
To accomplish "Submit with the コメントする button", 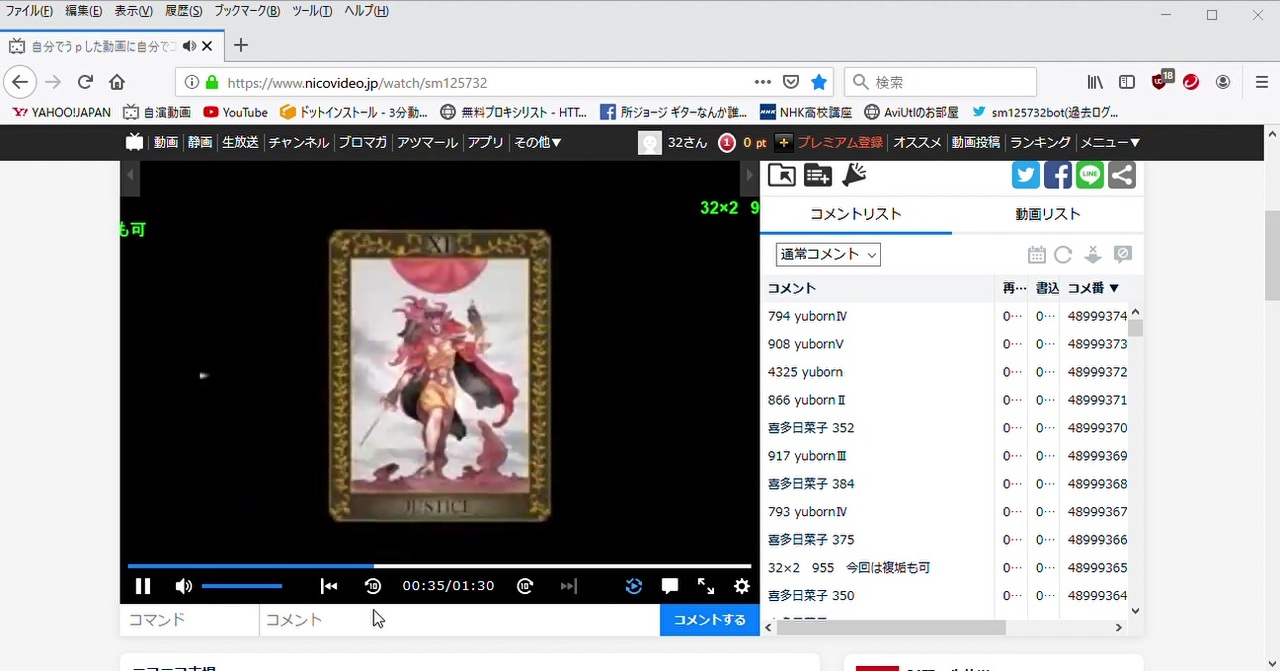I will (710, 620).
